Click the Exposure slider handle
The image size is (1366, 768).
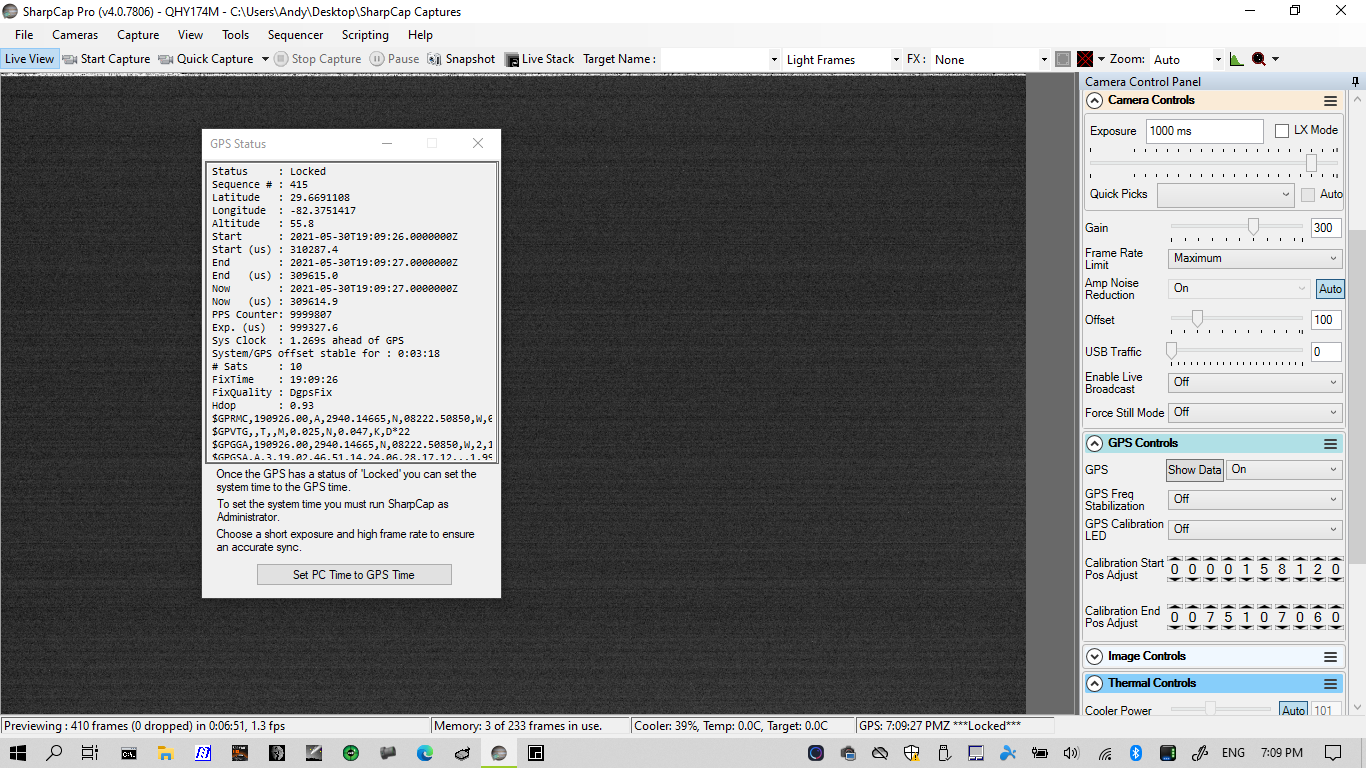coord(1311,163)
